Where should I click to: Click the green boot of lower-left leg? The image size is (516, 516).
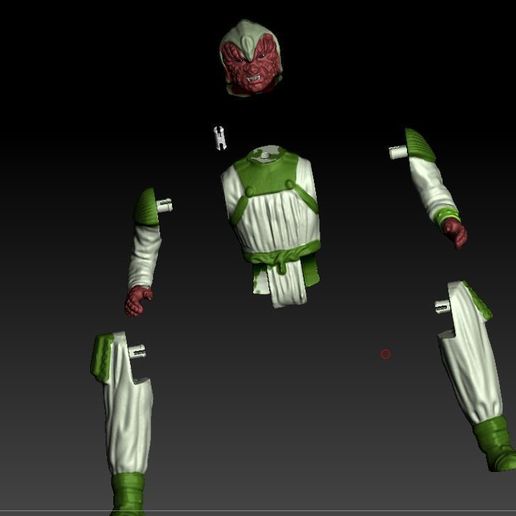[x=128, y=494]
